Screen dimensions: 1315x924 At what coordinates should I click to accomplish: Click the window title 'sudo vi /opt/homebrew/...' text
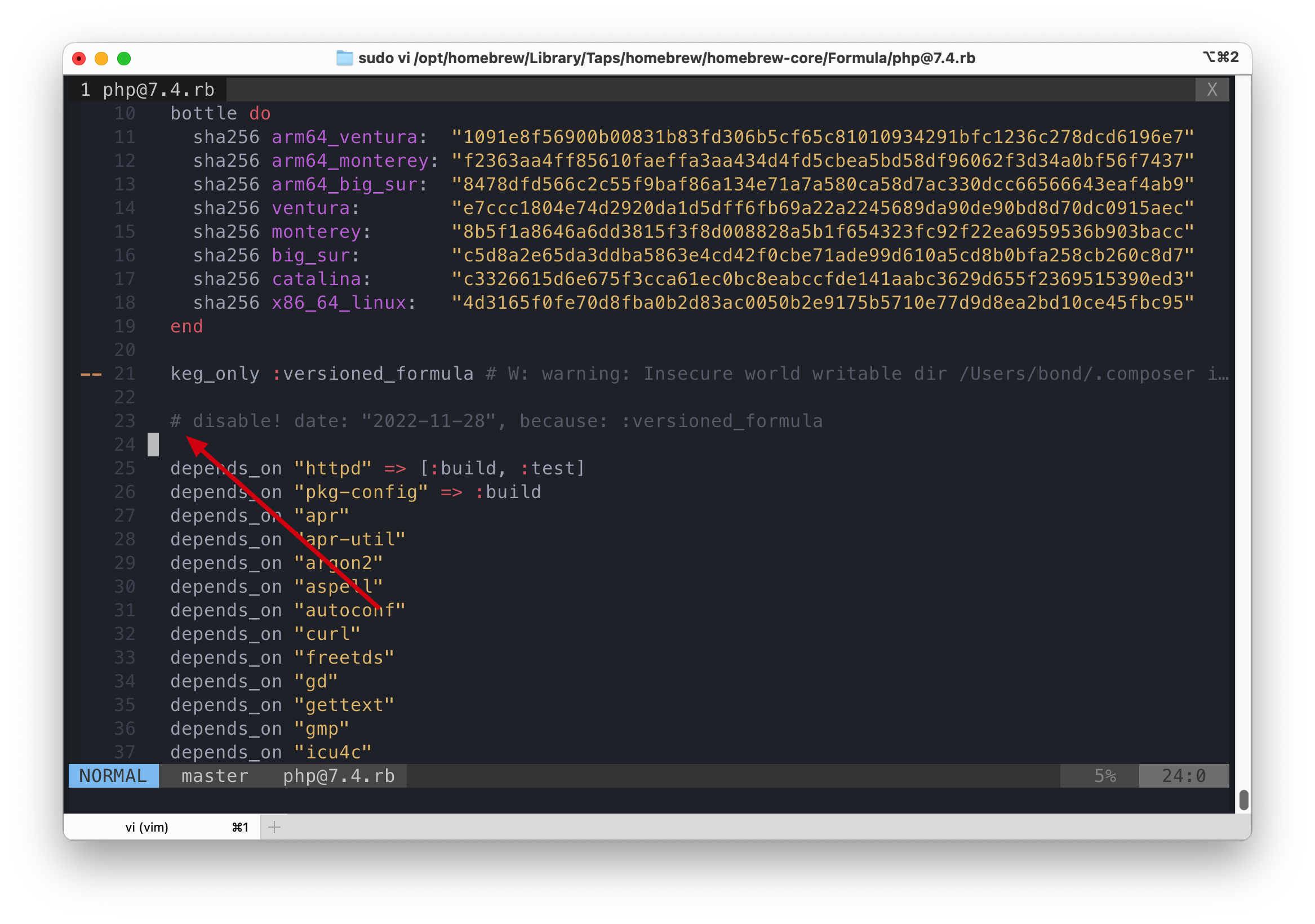coord(667,58)
